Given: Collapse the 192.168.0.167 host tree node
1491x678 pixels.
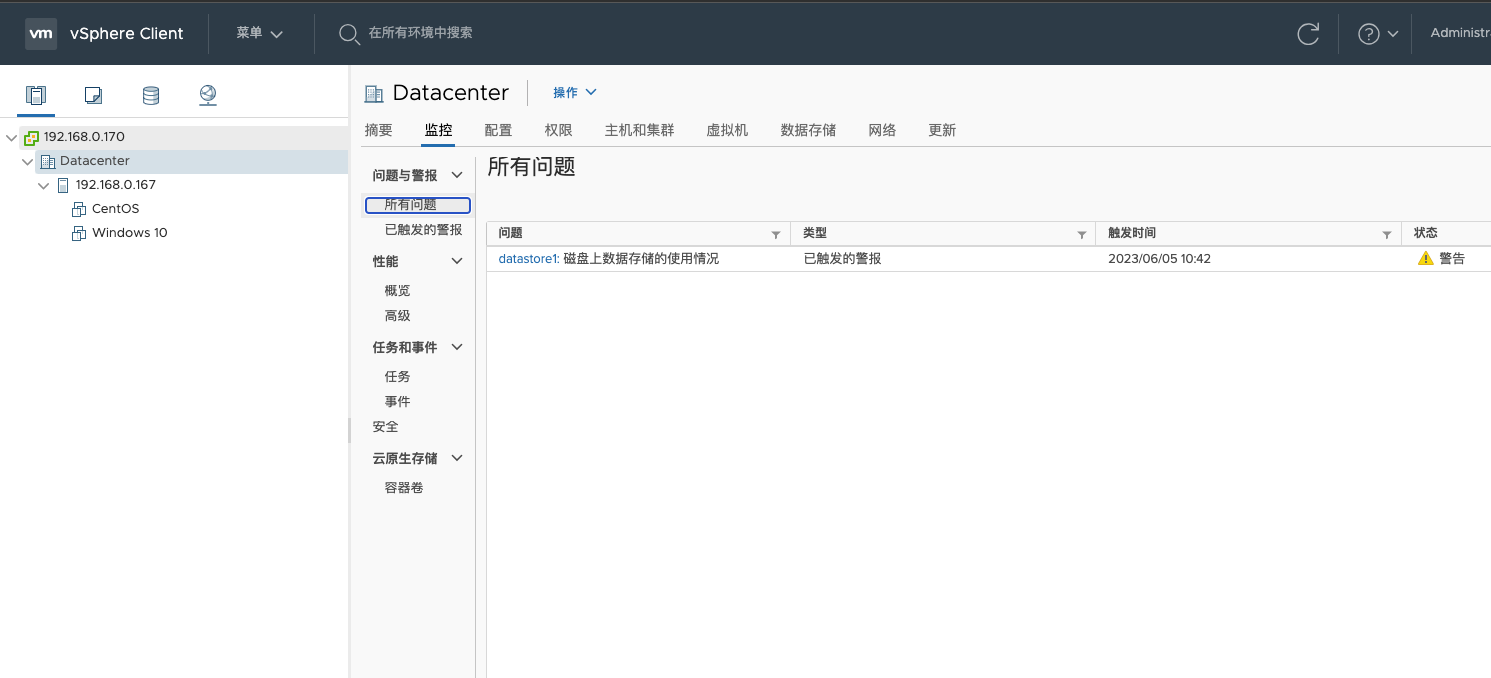Looking at the screenshot, I should (x=44, y=185).
